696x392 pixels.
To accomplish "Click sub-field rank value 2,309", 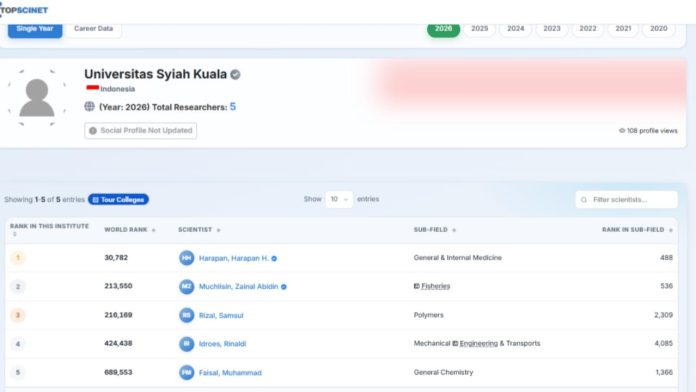I will point(664,315).
